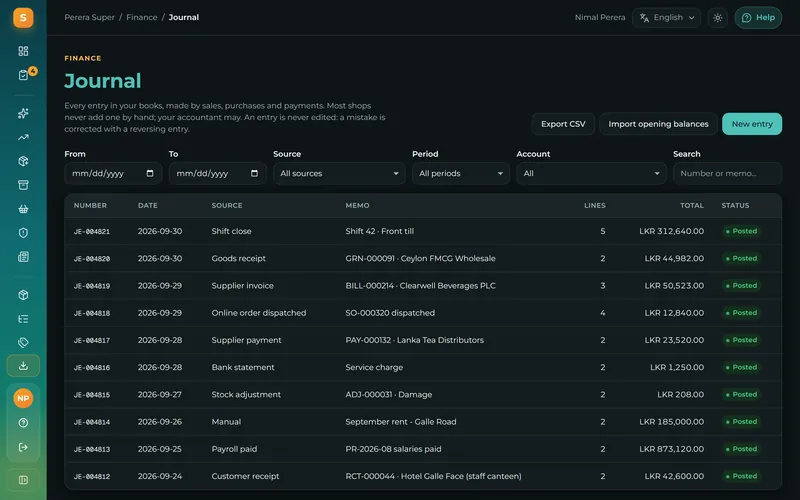
Task: Open the sparkles AI icon in sidebar
Action: coord(23,113)
